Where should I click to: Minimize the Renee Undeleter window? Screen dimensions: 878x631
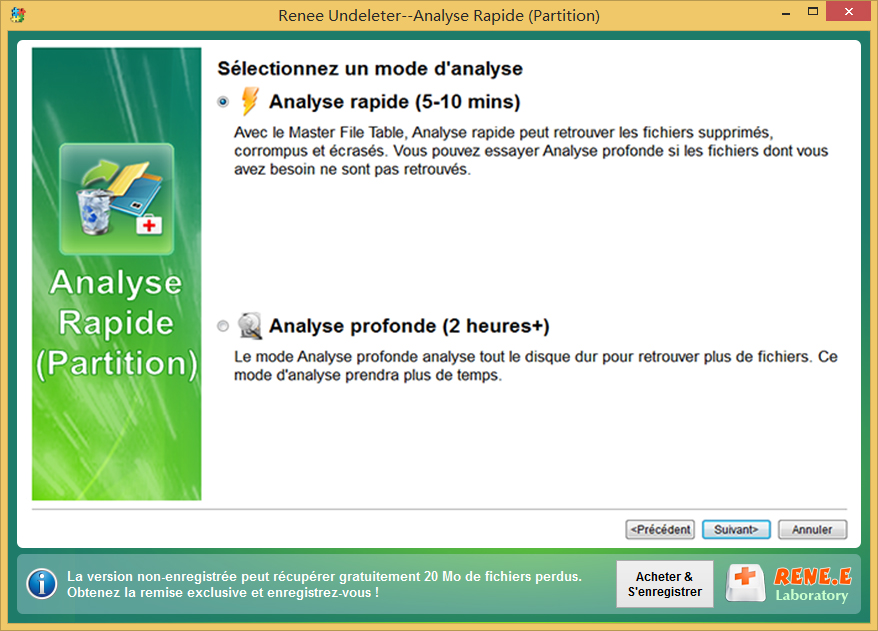[x=786, y=12]
